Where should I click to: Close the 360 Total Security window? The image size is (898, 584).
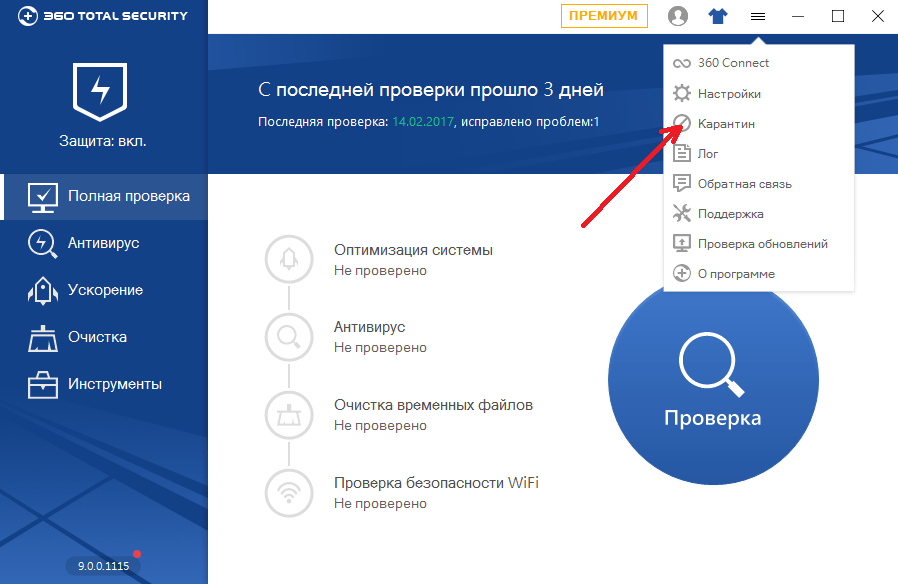[x=878, y=17]
